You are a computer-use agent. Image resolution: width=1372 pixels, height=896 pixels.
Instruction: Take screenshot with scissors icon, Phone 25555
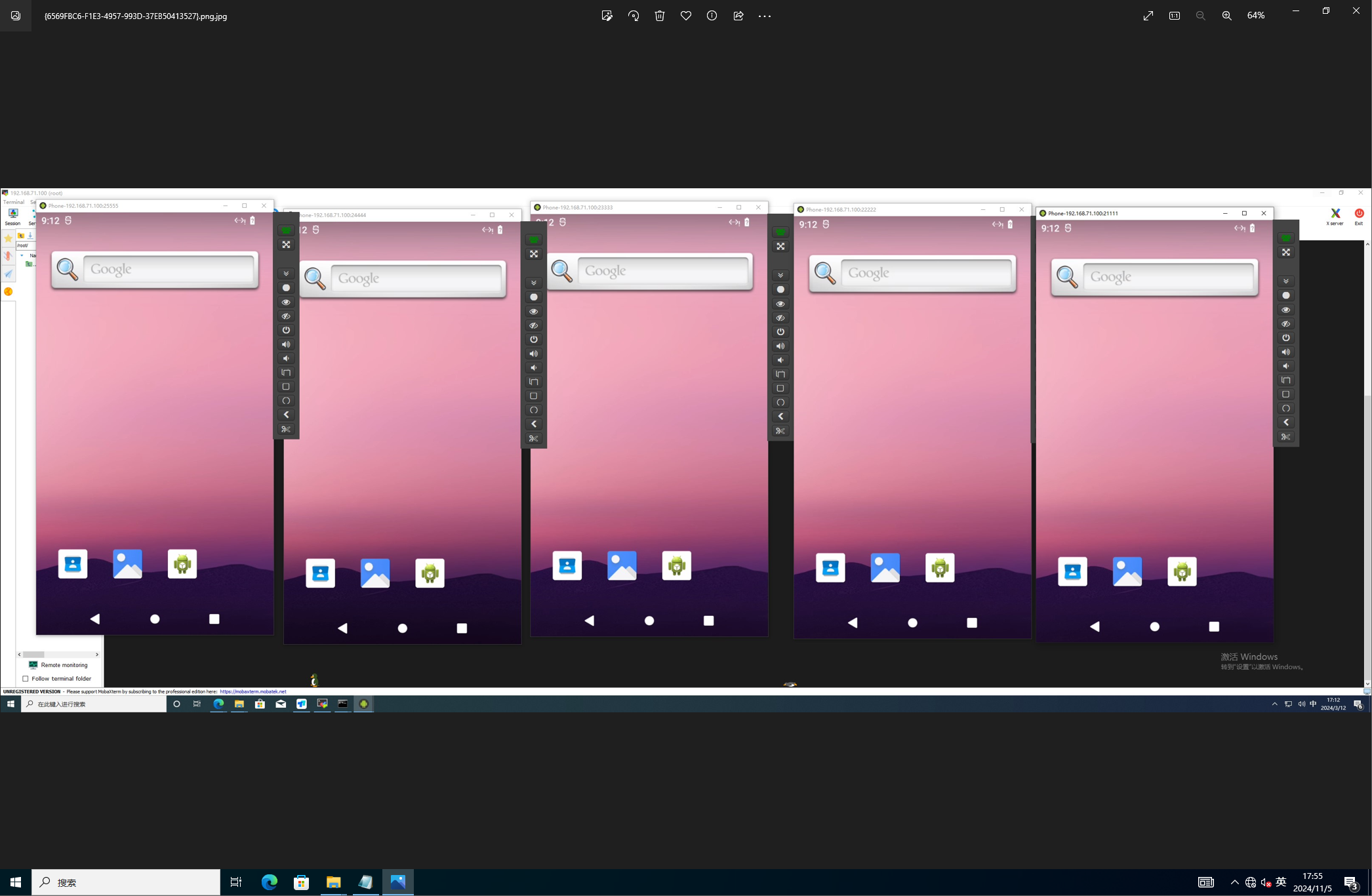[286, 430]
